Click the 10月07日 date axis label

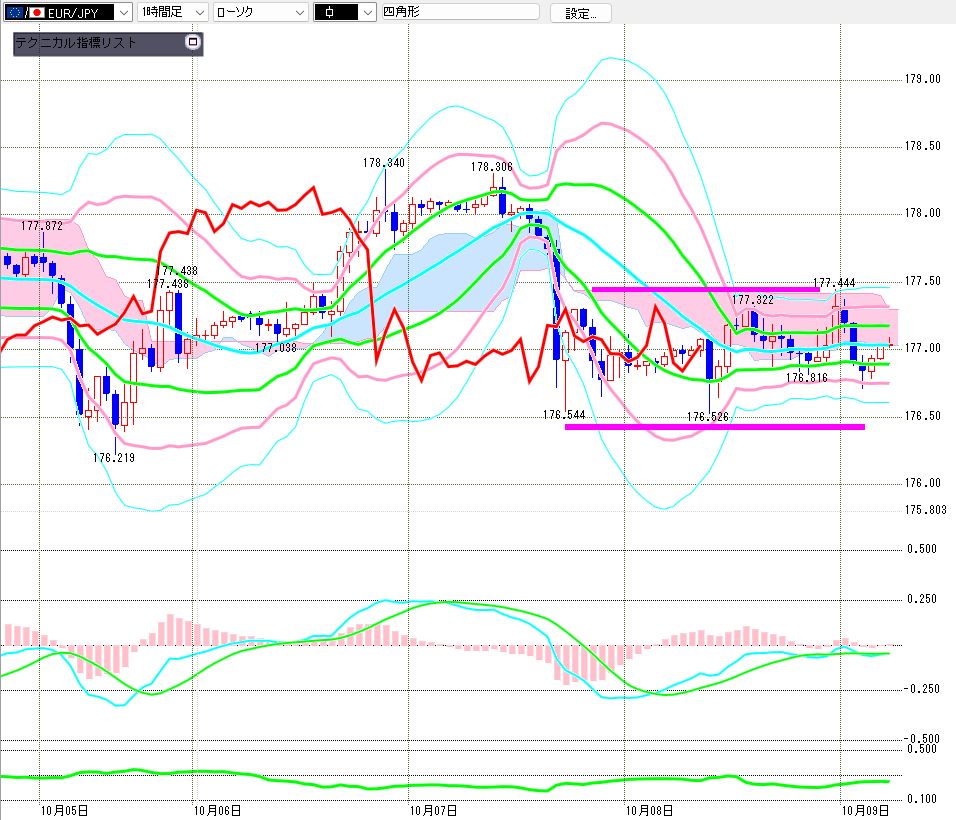[433, 810]
